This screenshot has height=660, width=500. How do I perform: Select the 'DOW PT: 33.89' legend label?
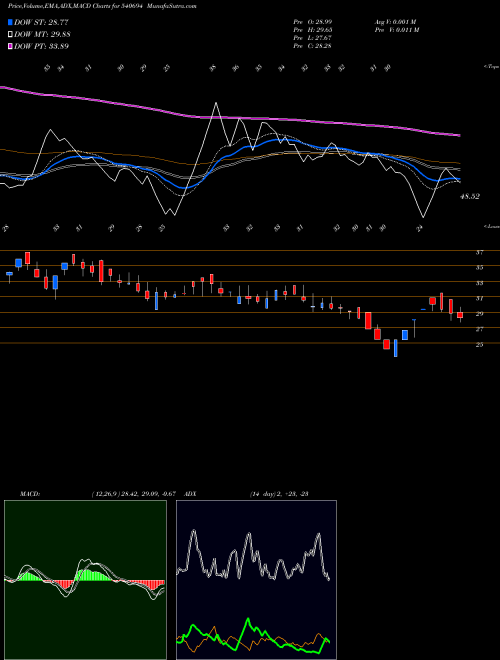[x=41, y=46]
